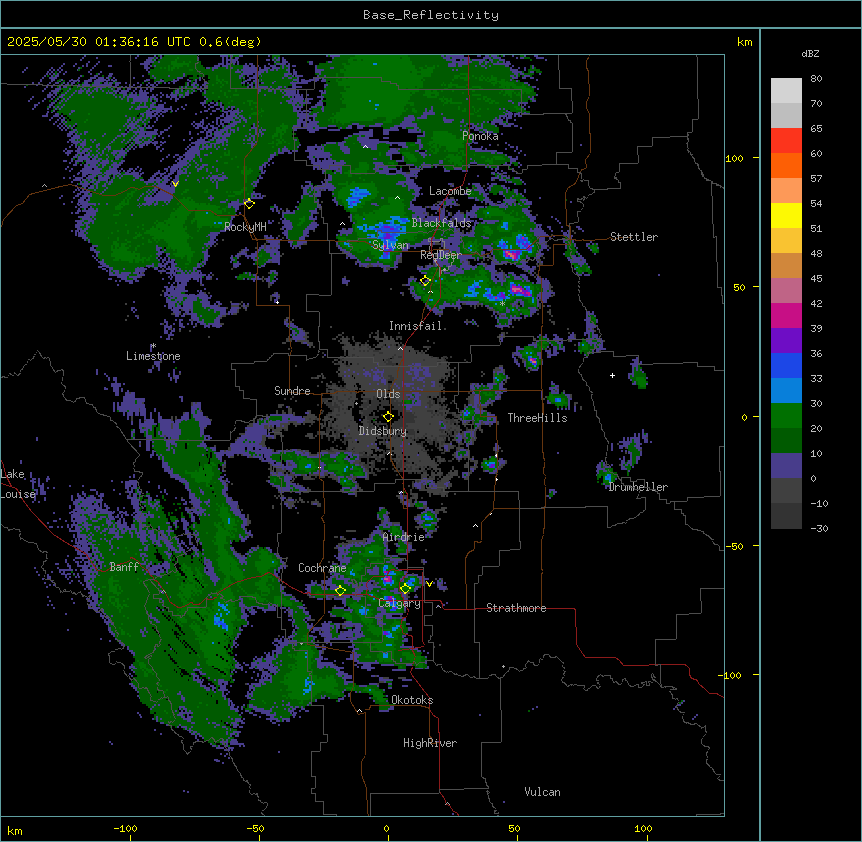Select the Strathmore label
This screenshot has height=842, width=862.
click(516, 608)
